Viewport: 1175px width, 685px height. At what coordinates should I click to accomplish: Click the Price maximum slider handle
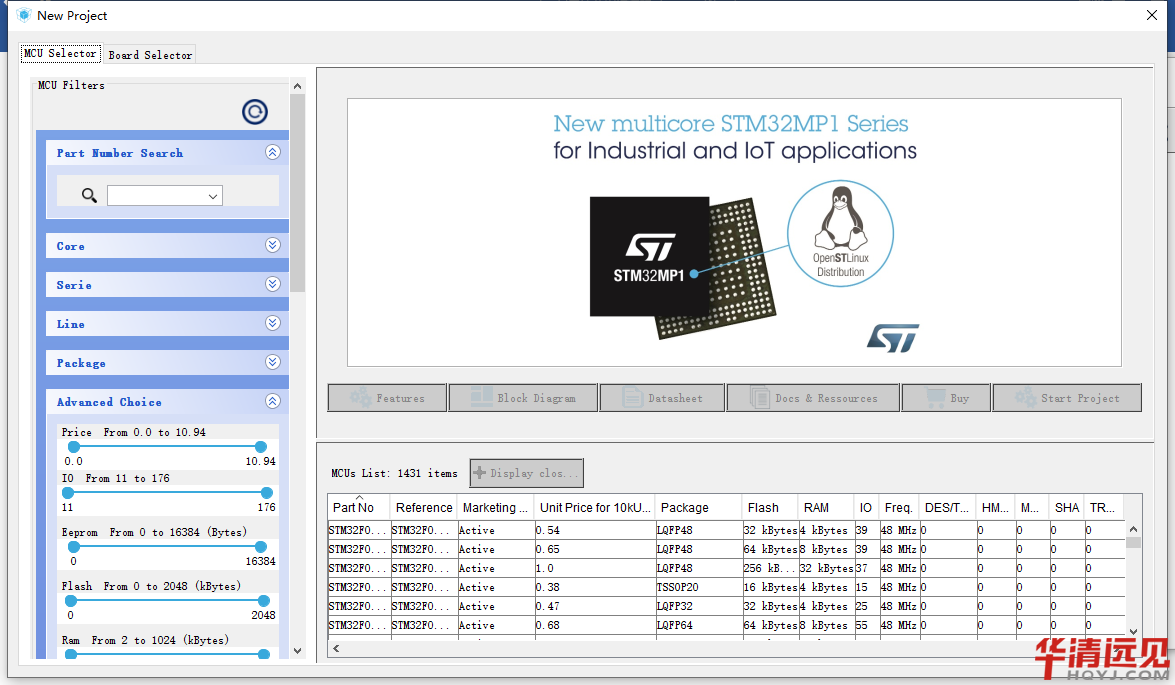point(261,447)
